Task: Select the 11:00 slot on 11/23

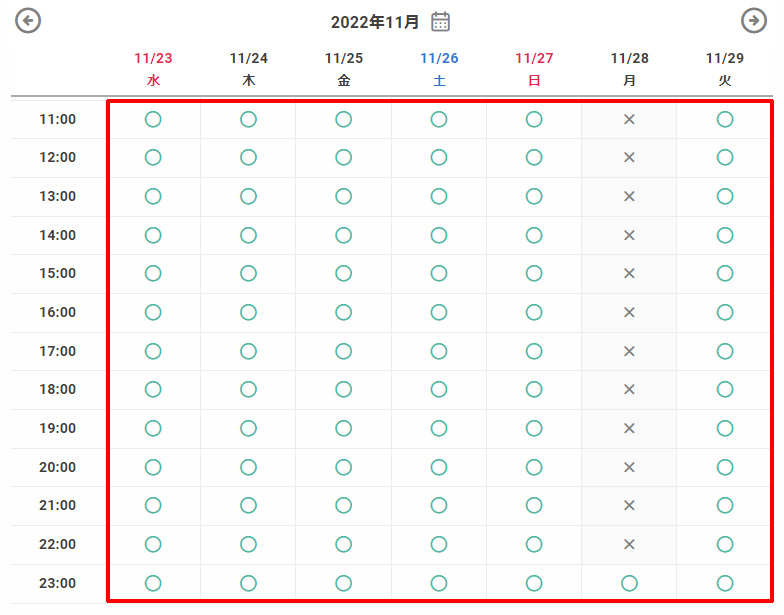Action: pos(153,120)
